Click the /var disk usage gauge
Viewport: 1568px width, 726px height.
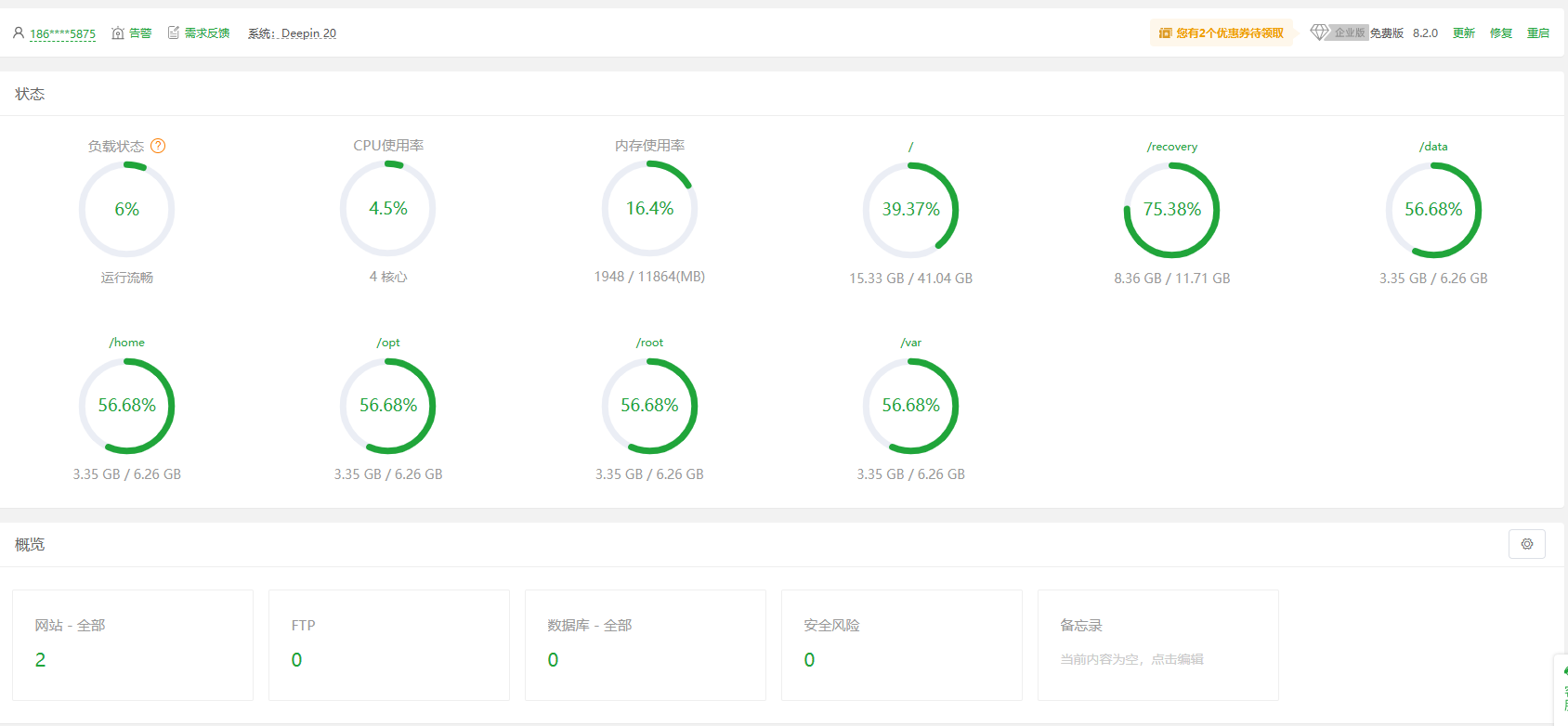click(911, 406)
